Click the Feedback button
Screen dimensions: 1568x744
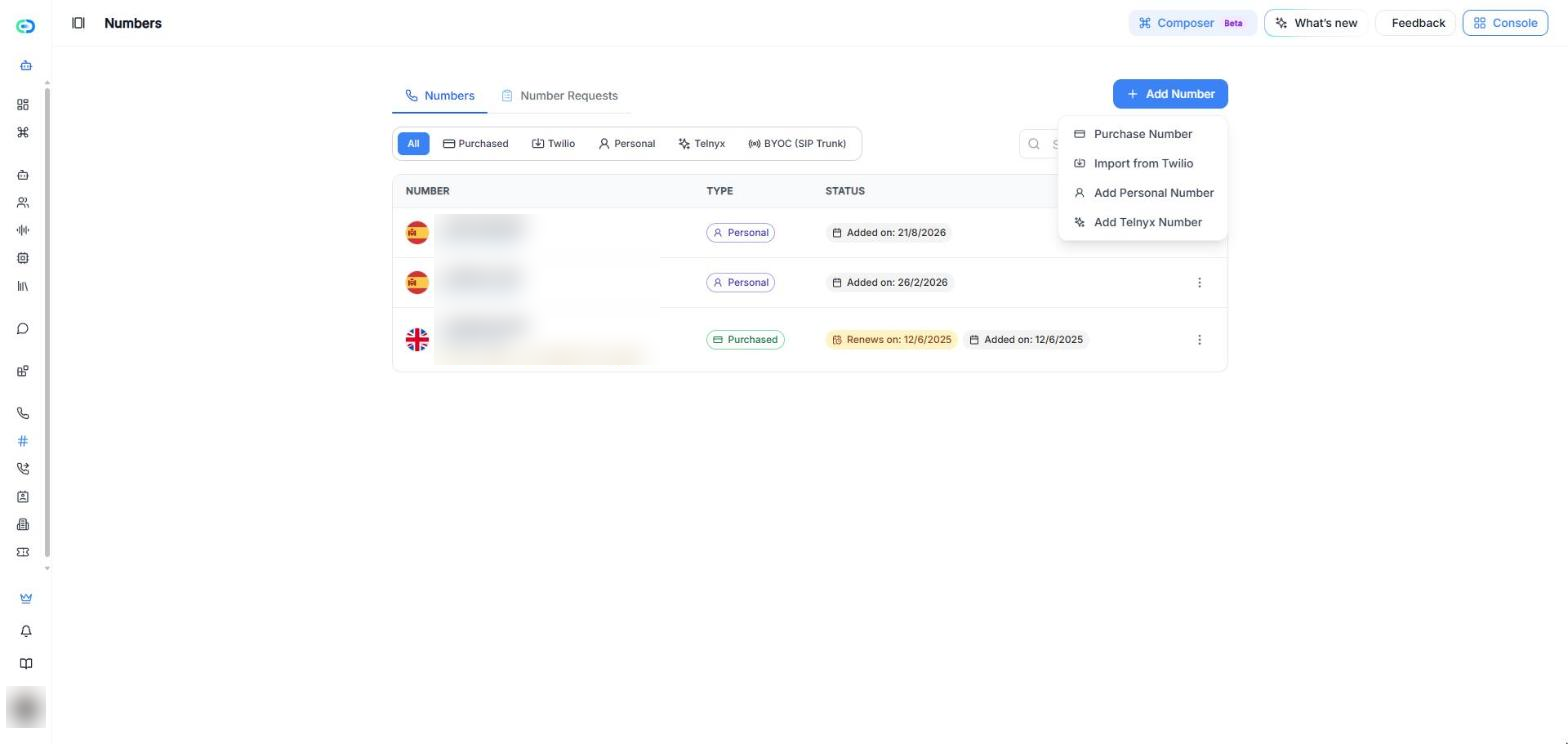click(x=1416, y=23)
